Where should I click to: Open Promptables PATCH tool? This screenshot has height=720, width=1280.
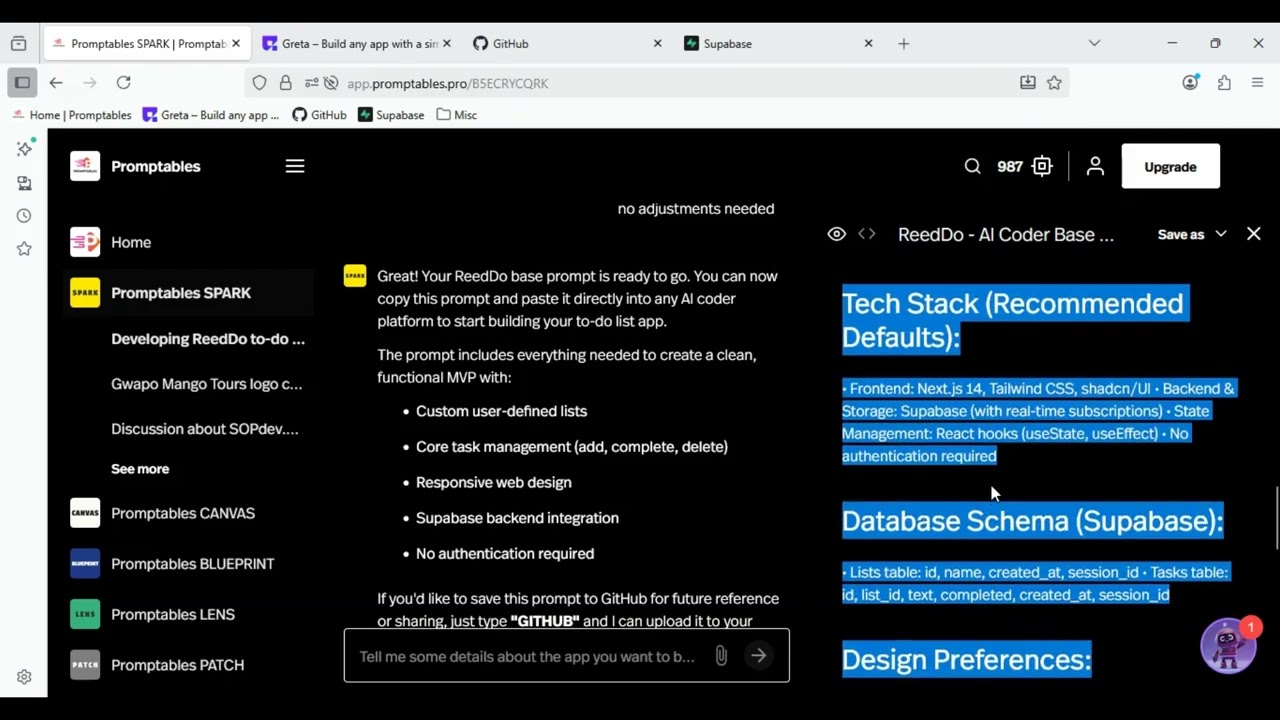pyautogui.click(x=190, y=665)
